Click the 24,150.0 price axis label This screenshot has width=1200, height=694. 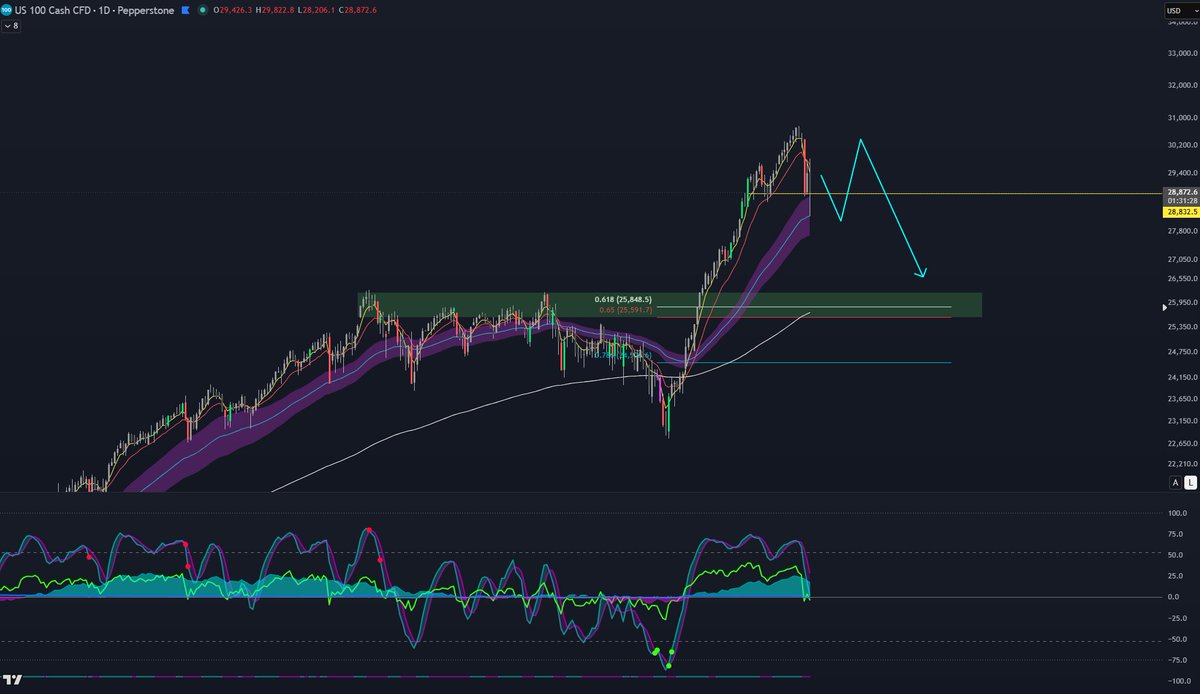[1181, 377]
